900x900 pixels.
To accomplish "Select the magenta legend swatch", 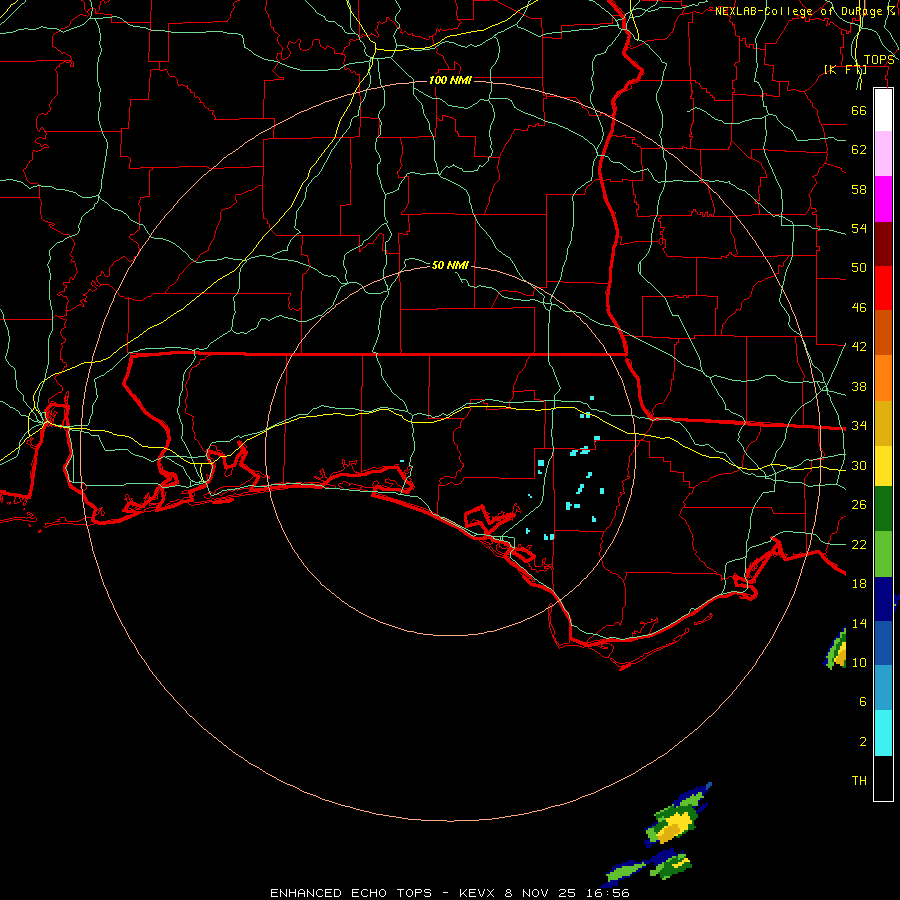I will [883, 199].
